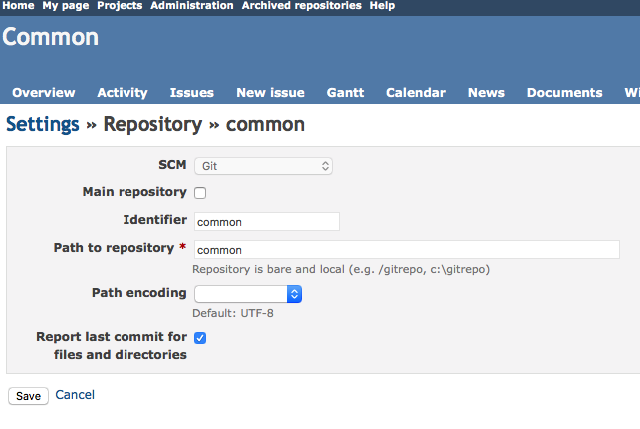Viewport: 640px width, 429px height.
Task: Uncheck Report last commit for files checkbox
Action: (200, 338)
